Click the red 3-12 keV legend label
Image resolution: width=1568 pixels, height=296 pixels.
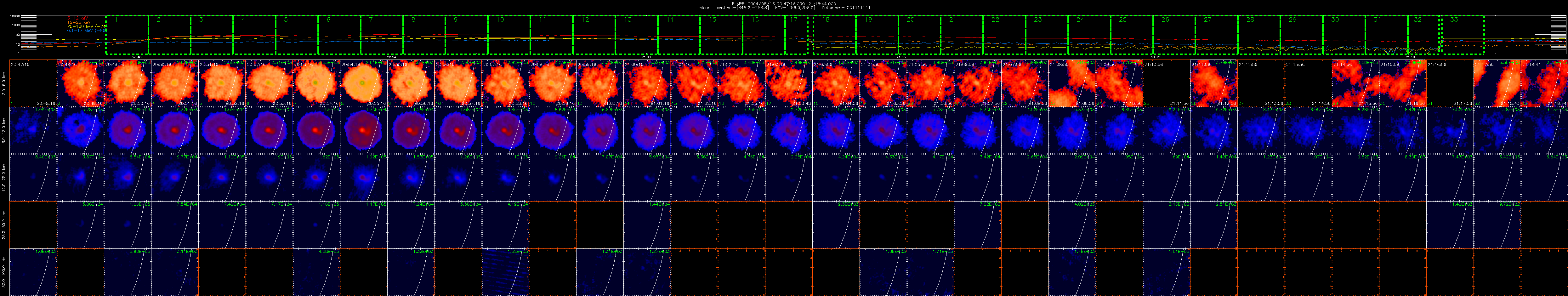click(x=78, y=18)
